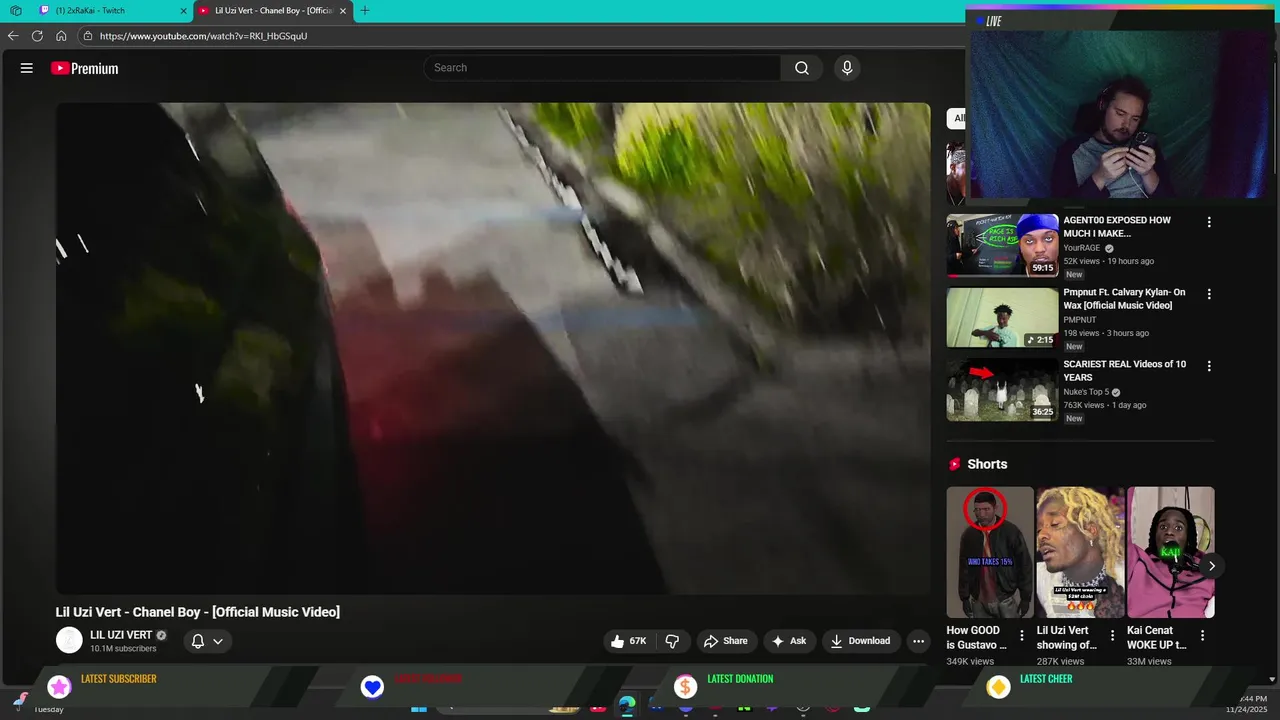Click the '198 views · 3 hours ago' text
The height and width of the screenshot is (720, 1280).
click(x=1106, y=333)
